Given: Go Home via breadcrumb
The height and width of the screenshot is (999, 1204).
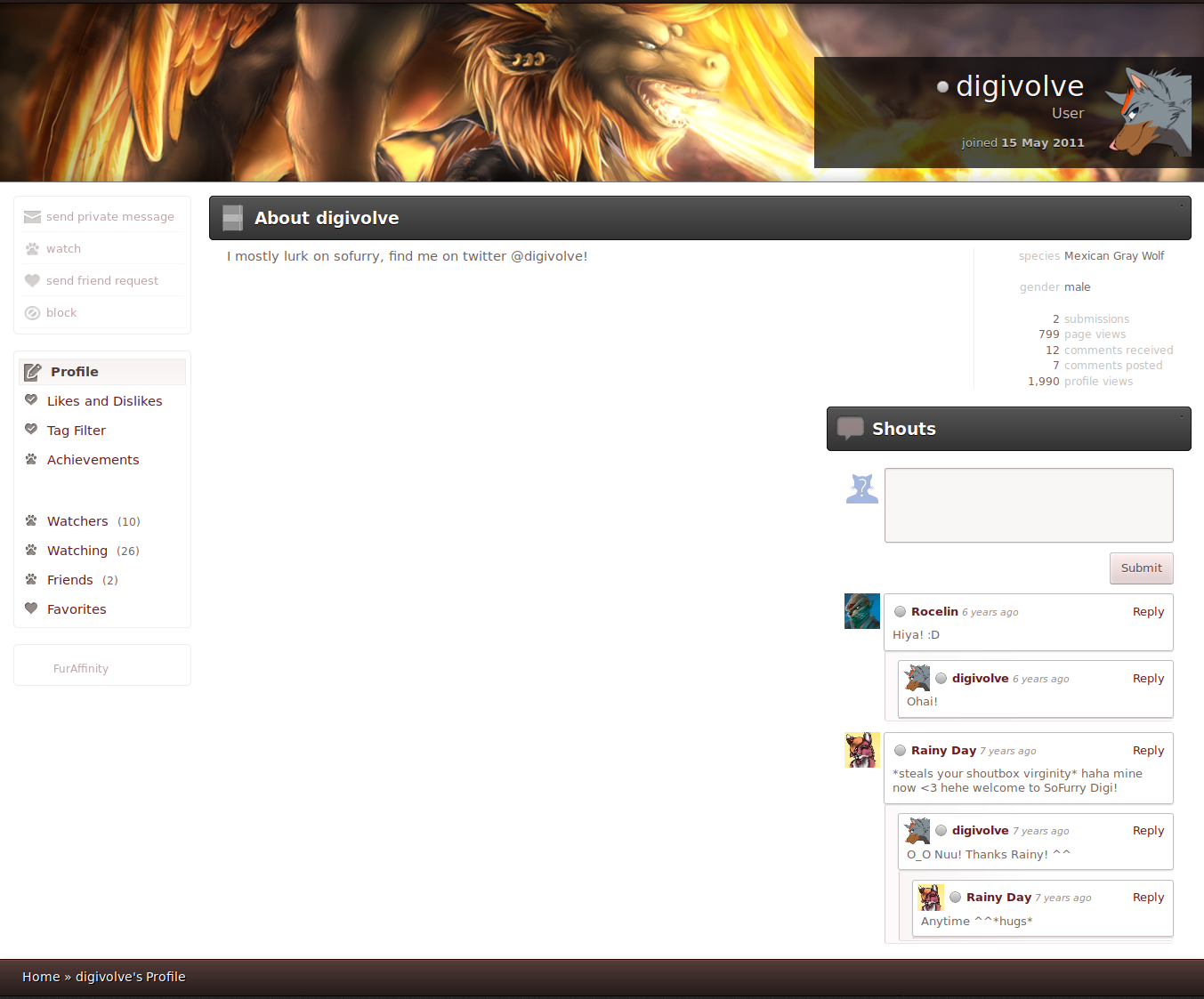Looking at the screenshot, I should tap(41, 977).
